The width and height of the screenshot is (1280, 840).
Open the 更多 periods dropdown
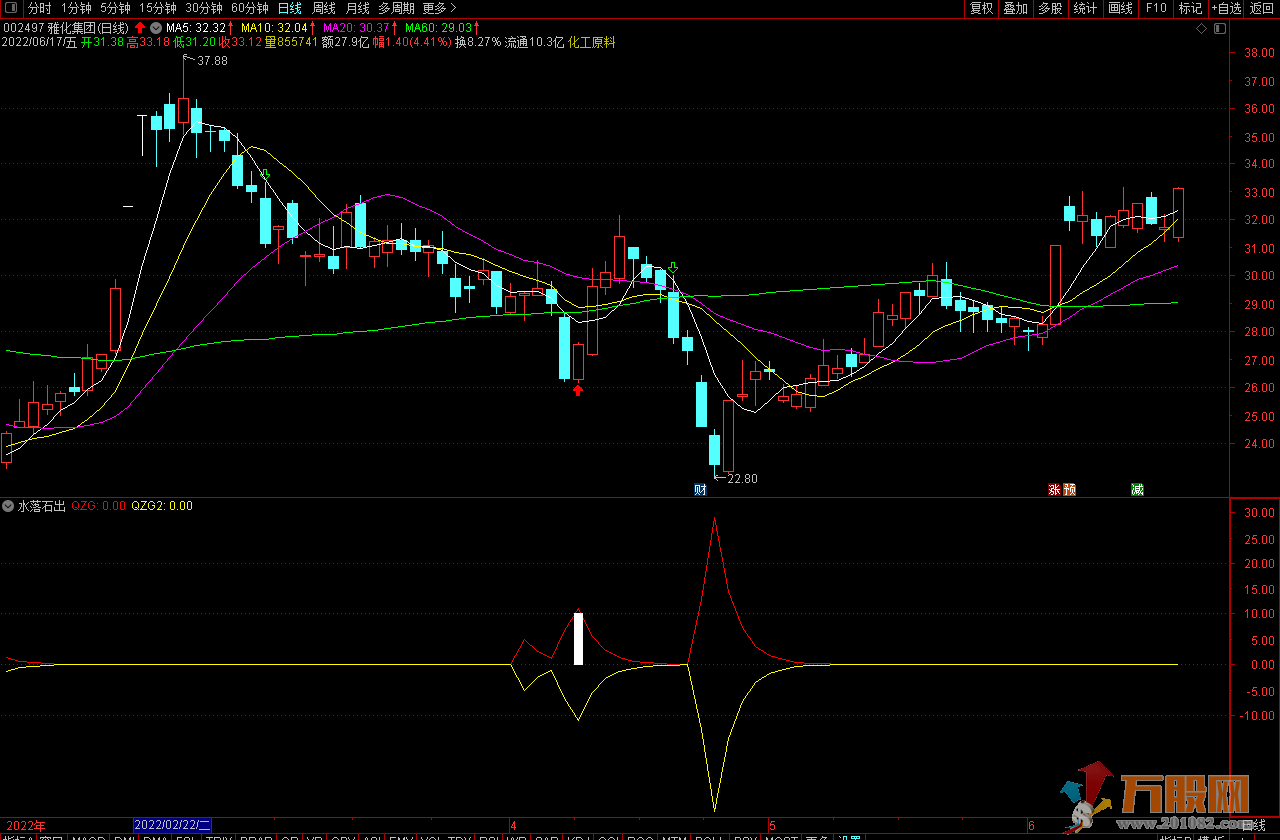tap(439, 8)
